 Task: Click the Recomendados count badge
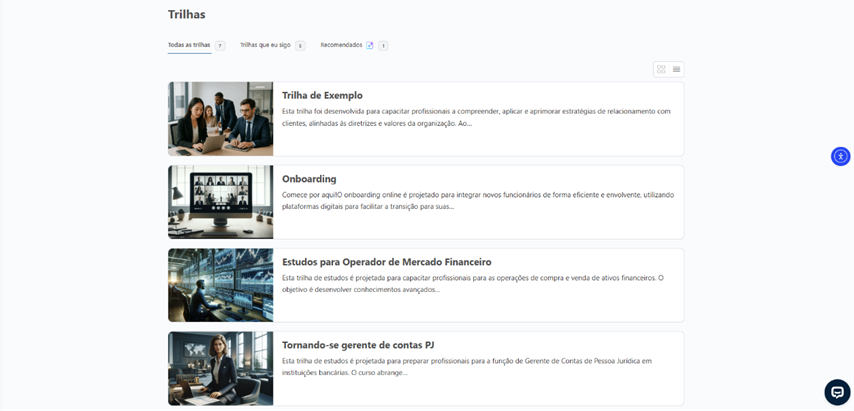pos(383,46)
